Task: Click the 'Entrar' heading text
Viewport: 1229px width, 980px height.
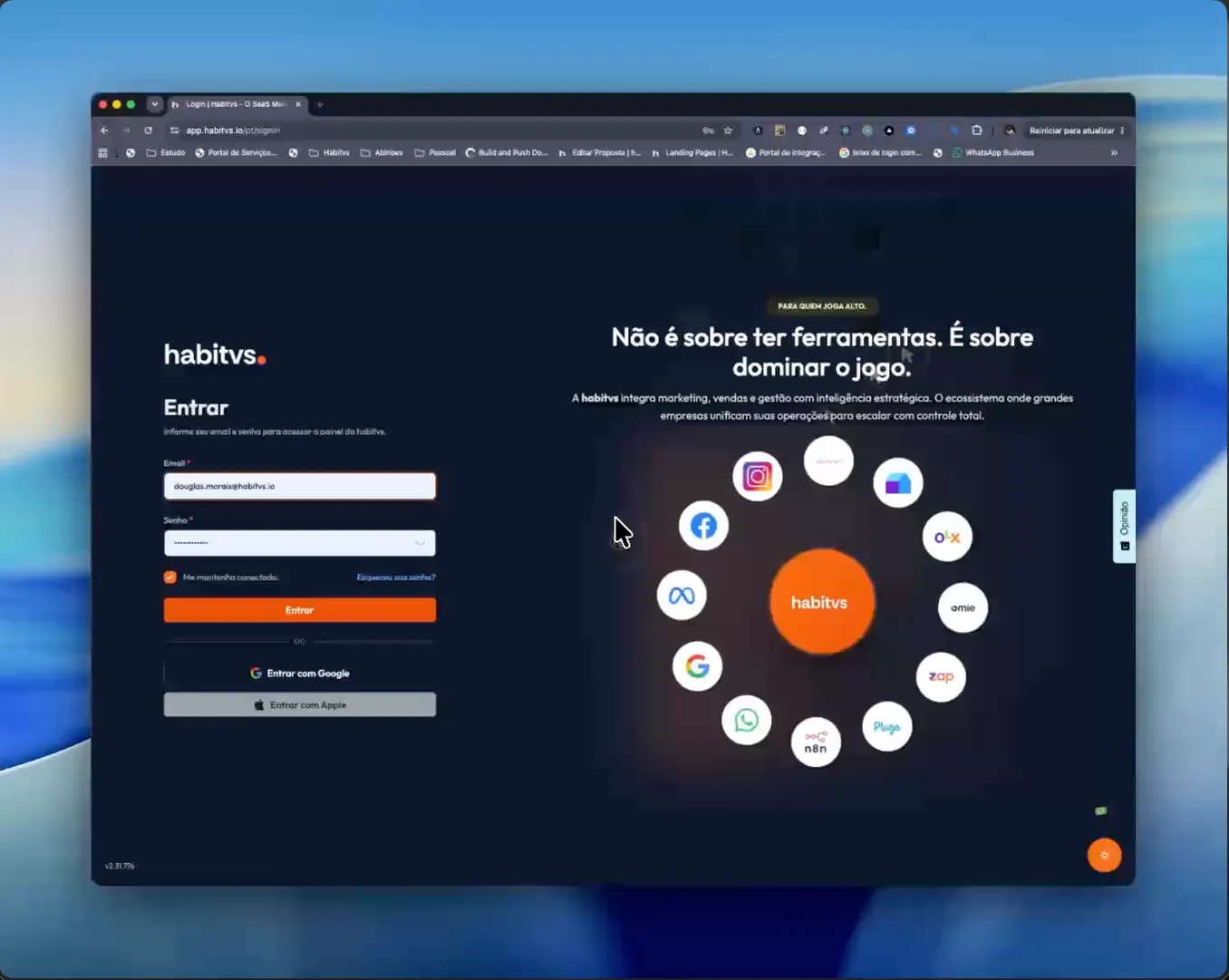Action: point(196,408)
